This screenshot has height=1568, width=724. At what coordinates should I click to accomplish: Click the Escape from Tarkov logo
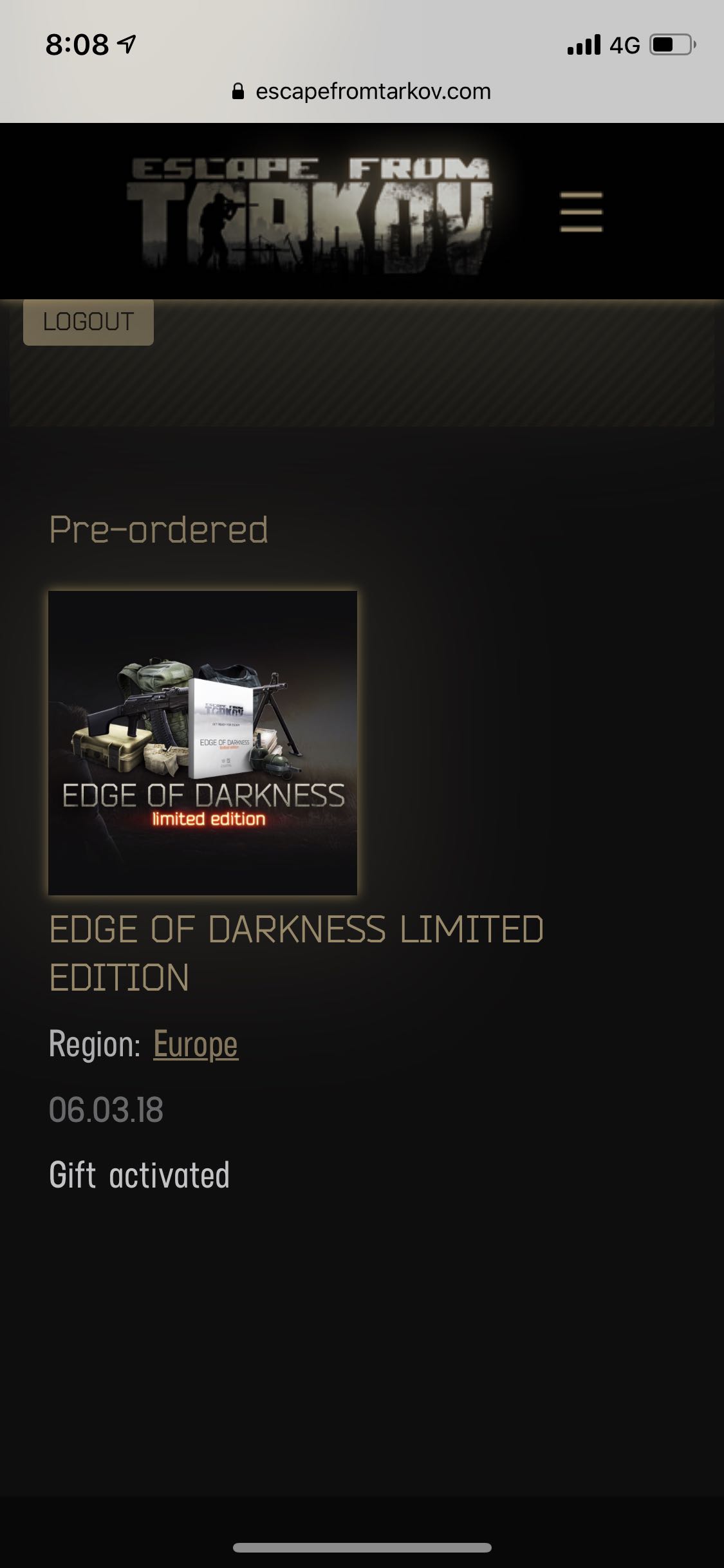tap(310, 215)
